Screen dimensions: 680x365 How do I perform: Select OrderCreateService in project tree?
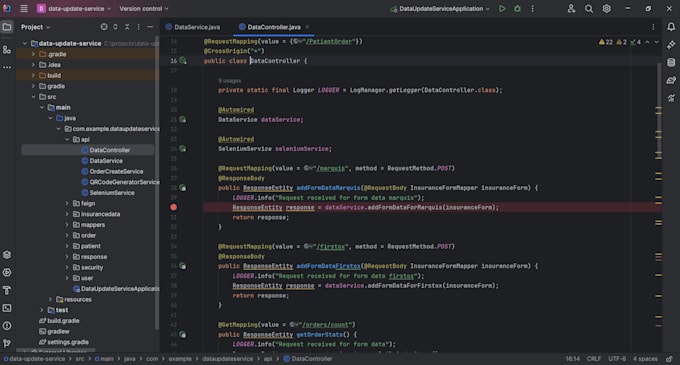(116, 172)
